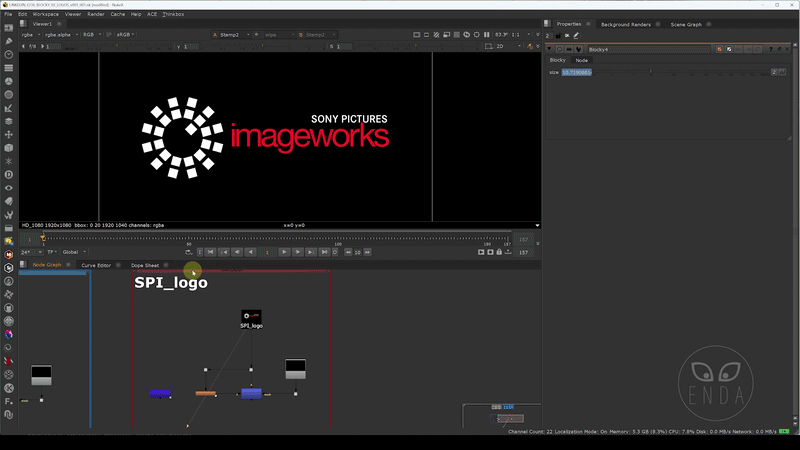This screenshot has height=450, width=800.
Task: Click the size value input field
Action: tap(577, 72)
